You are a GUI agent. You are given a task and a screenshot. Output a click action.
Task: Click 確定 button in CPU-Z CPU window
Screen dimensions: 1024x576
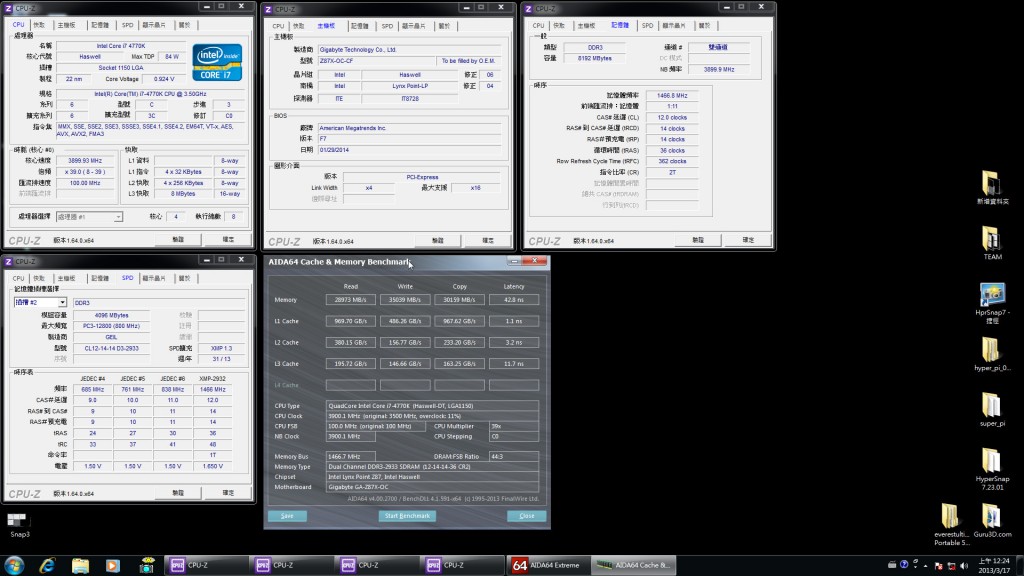[228, 240]
